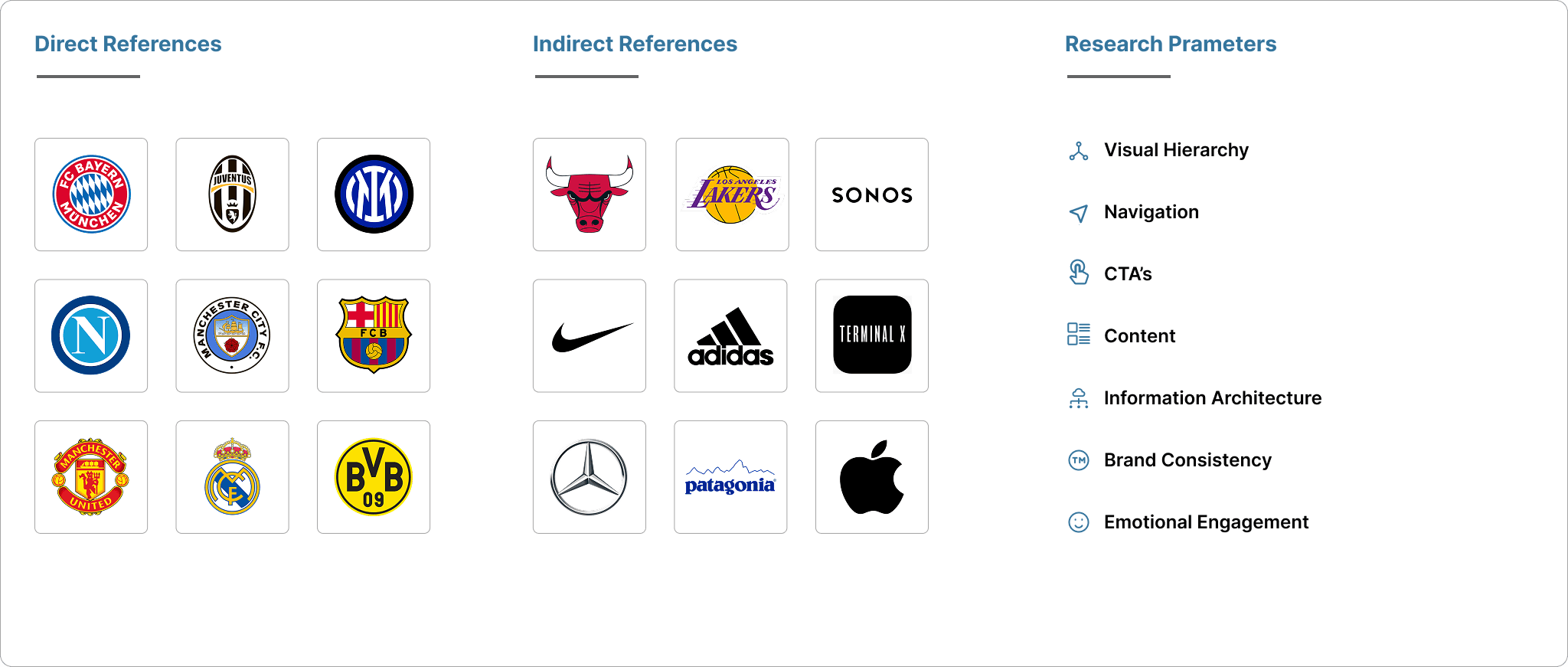This screenshot has height=667, width=1568.
Task: Click the Napoli N logo tile
Action: (x=91, y=335)
